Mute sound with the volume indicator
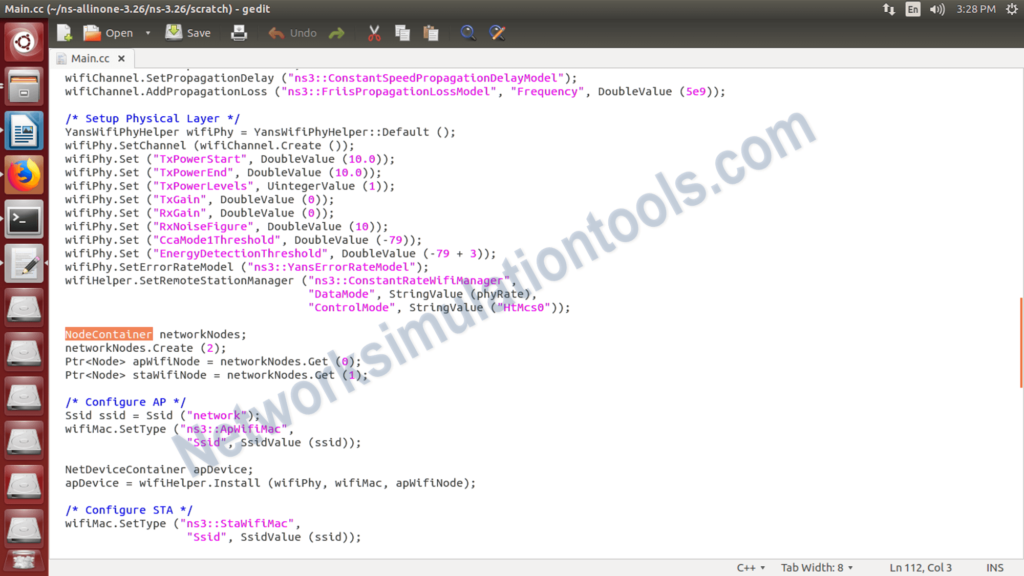The height and width of the screenshot is (576, 1024). tap(937, 9)
